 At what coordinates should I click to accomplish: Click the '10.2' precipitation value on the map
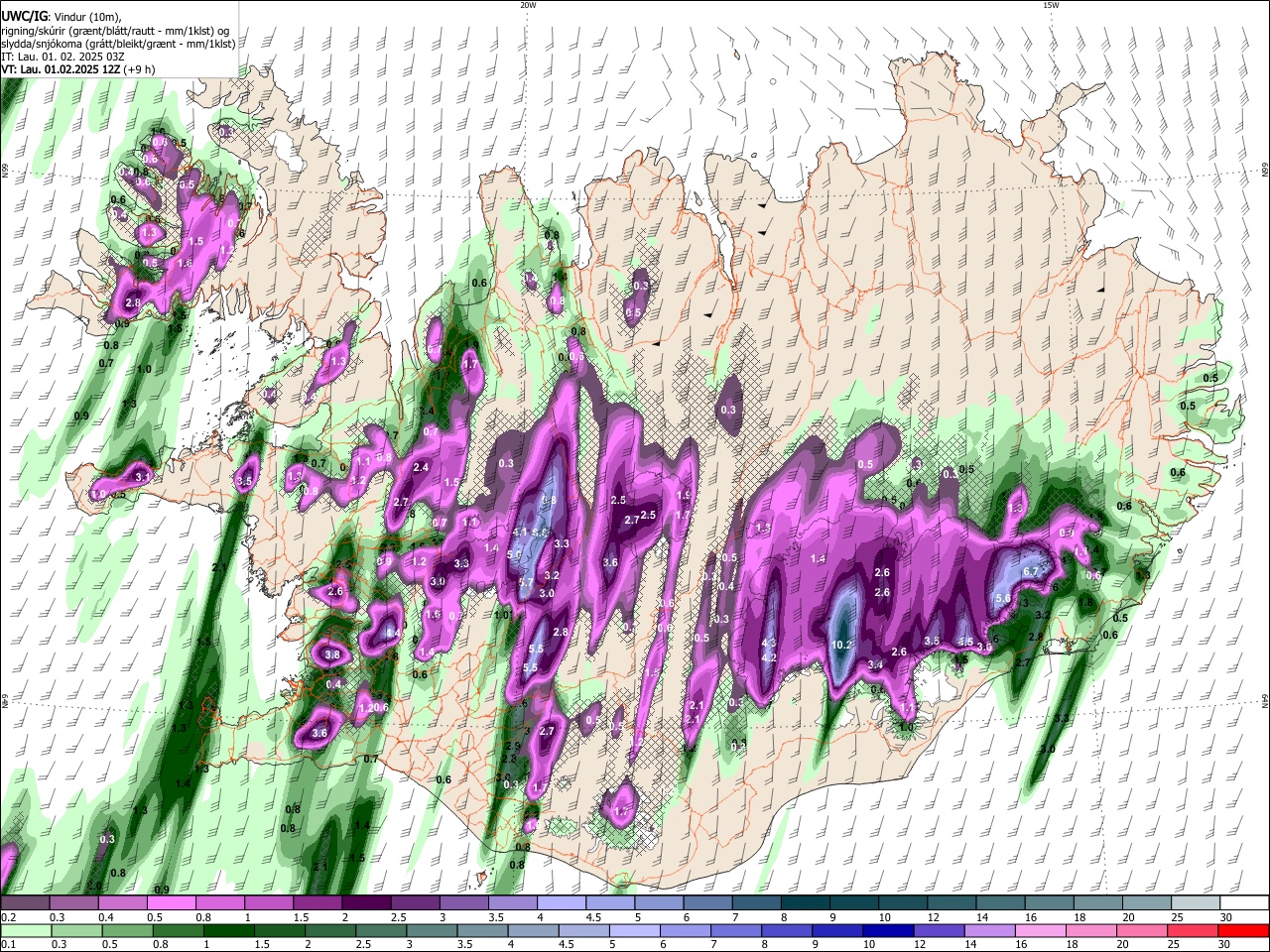tap(841, 645)
